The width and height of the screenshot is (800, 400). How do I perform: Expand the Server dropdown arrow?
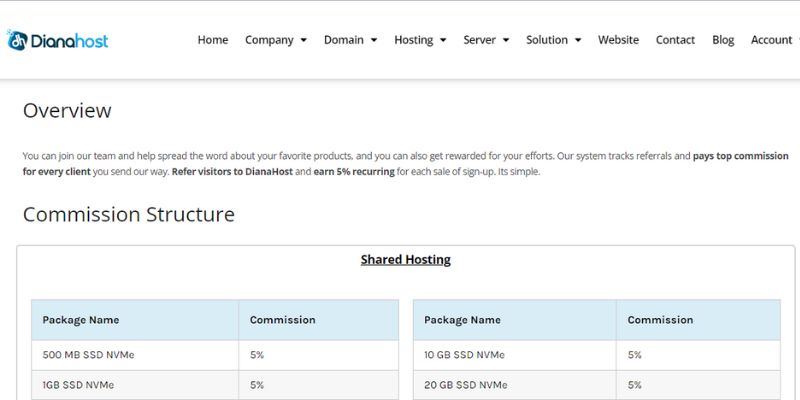pyautogui.click(x=506, y=40)
